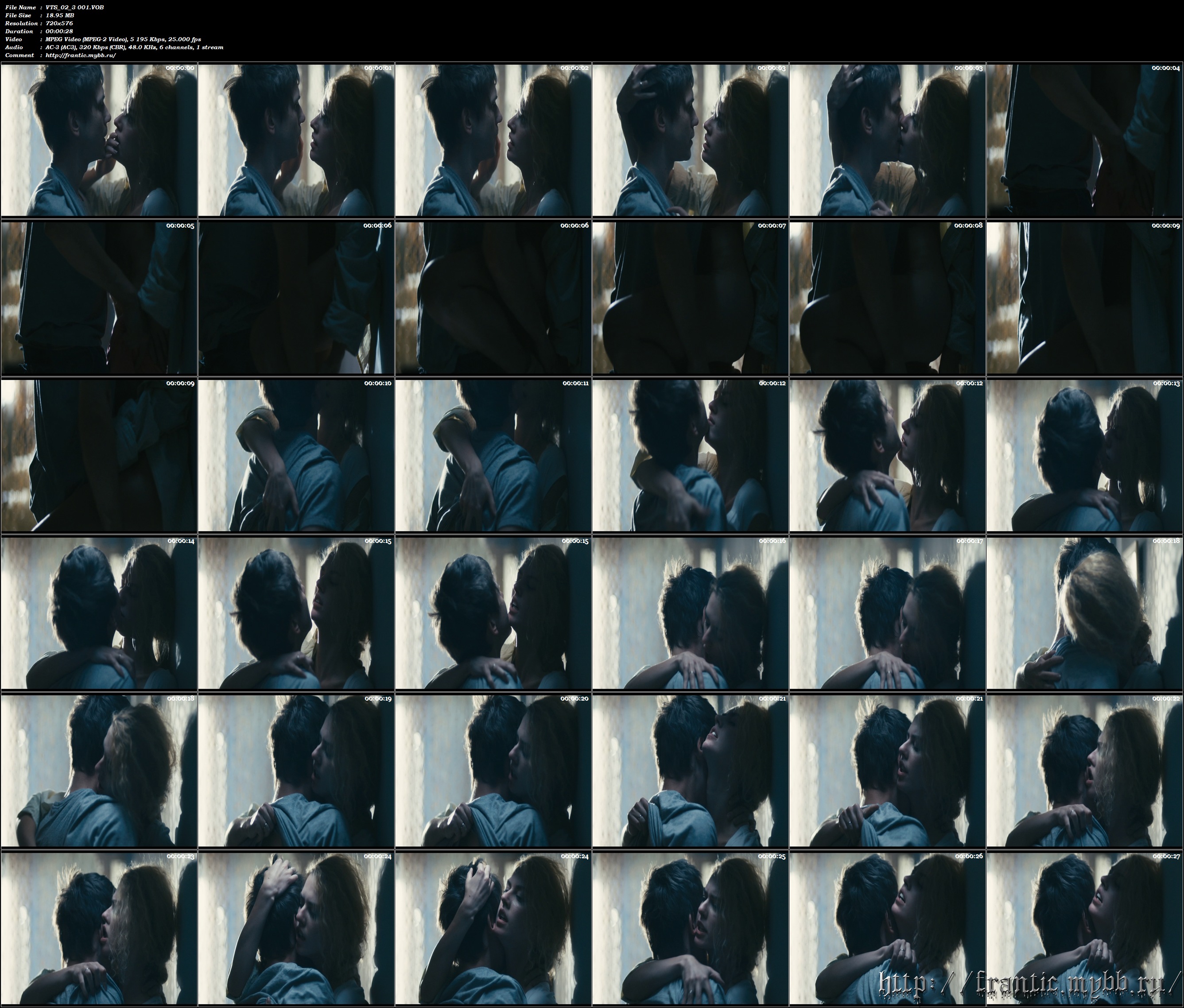The height and width of the screenshot is (1008, 1184).
Task: Open the frame stamped 00:00:02
Action: (x=493, y=140)
